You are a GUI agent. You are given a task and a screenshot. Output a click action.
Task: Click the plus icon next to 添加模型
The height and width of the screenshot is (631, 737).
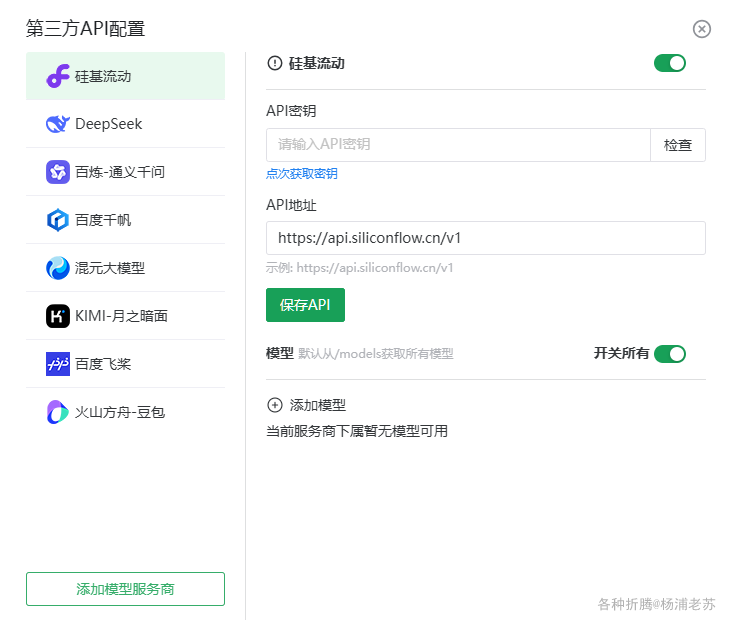pos(274,405)
